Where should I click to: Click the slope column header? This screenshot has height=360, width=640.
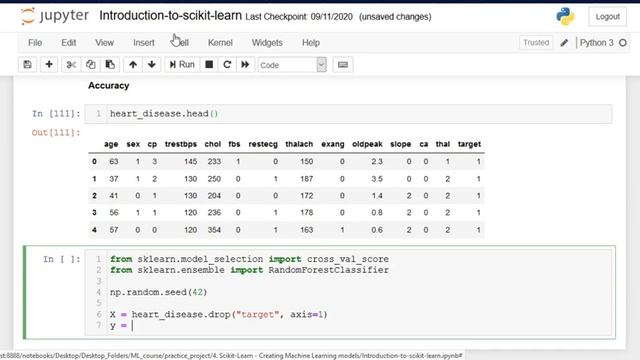400,144
